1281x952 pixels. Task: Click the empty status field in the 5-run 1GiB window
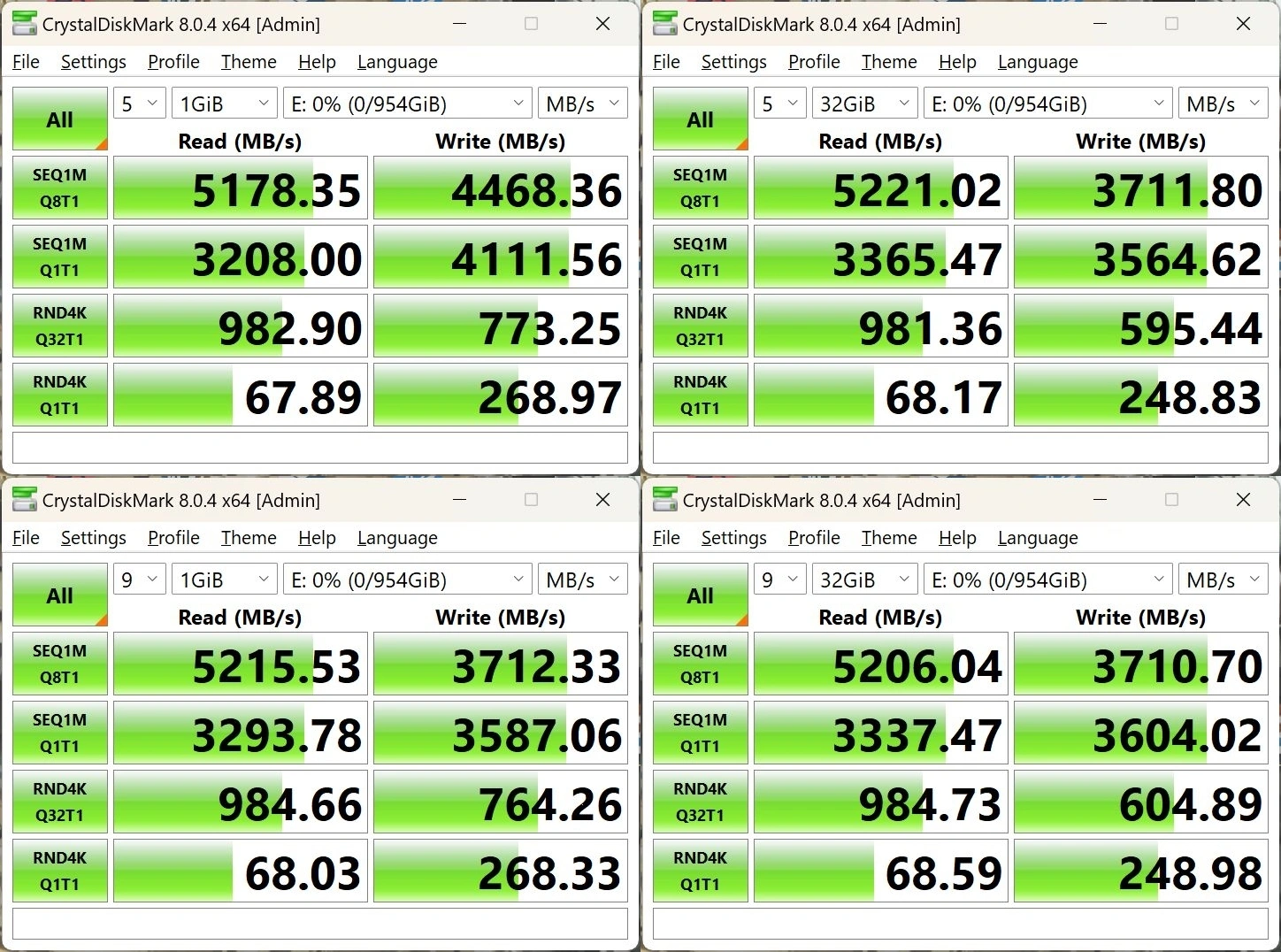pos(320,448)
